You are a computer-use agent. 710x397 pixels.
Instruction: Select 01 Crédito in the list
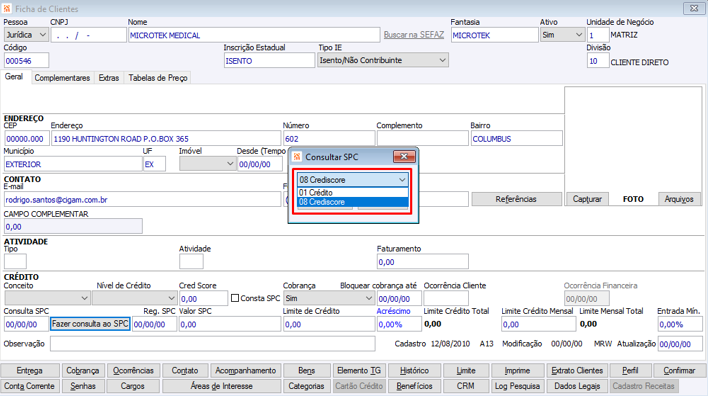(x=353, y=193)
